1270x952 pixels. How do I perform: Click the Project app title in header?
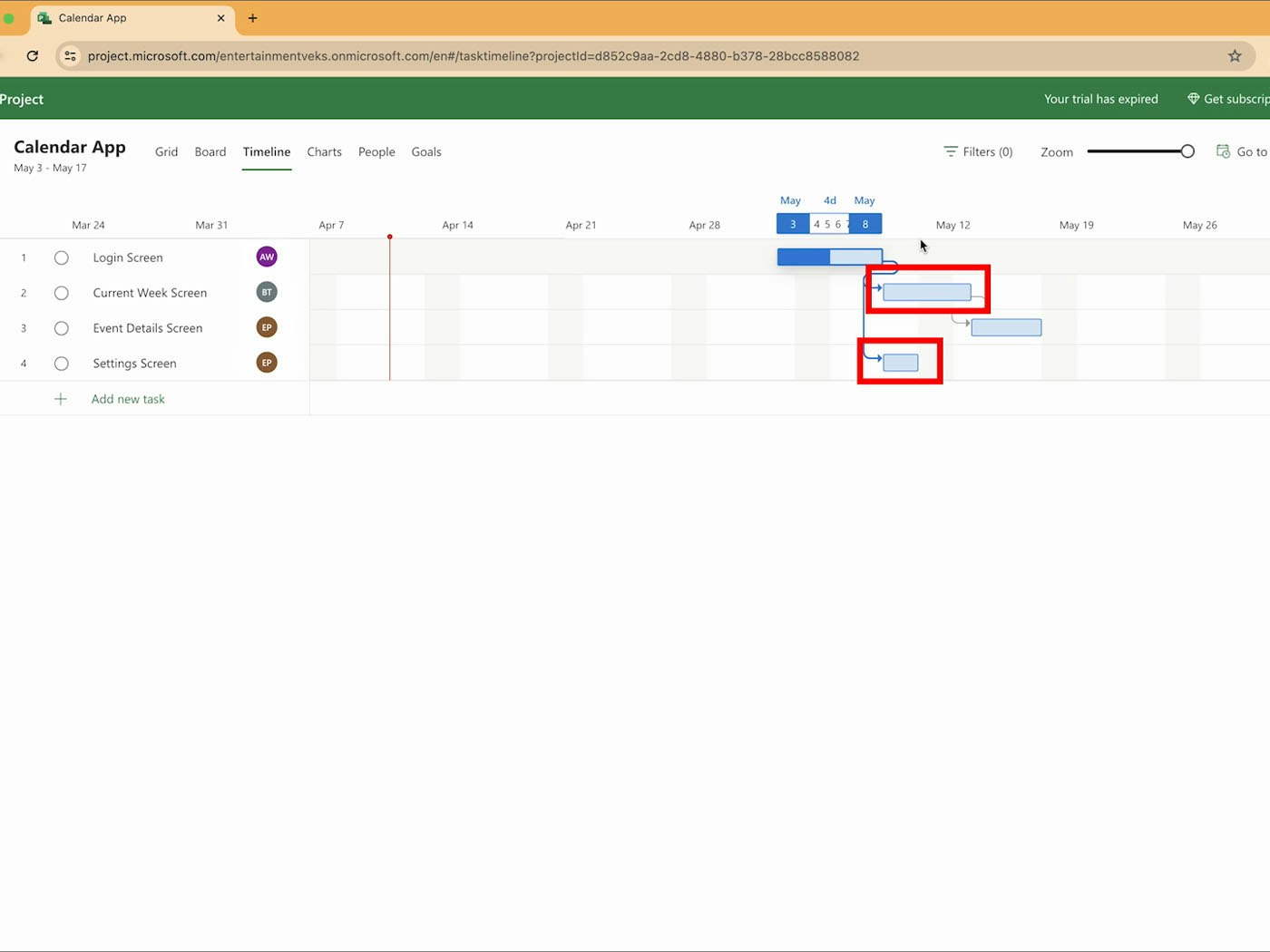[22, 99]
